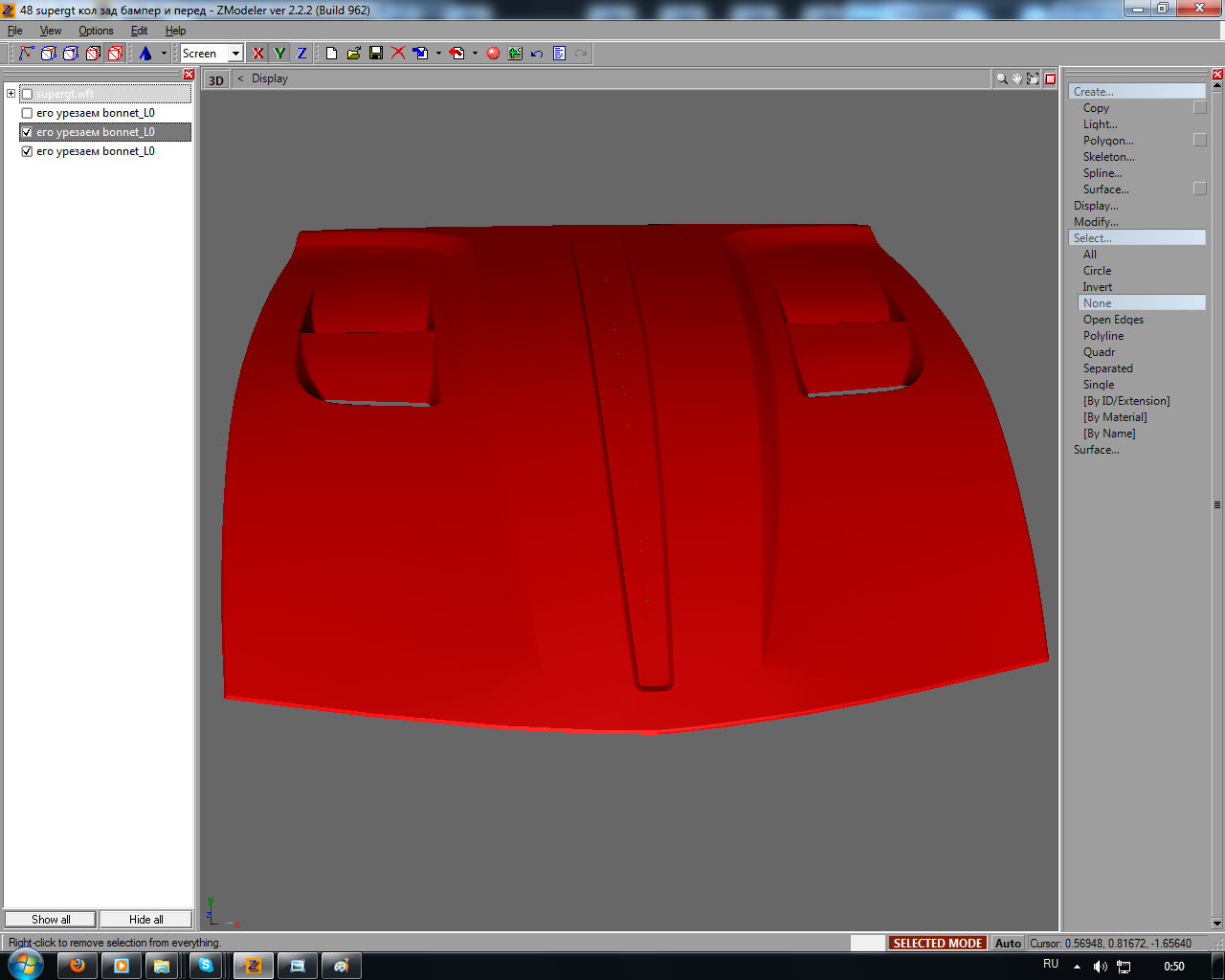Activate the viewport pan hand tool

coord(1016,78)
